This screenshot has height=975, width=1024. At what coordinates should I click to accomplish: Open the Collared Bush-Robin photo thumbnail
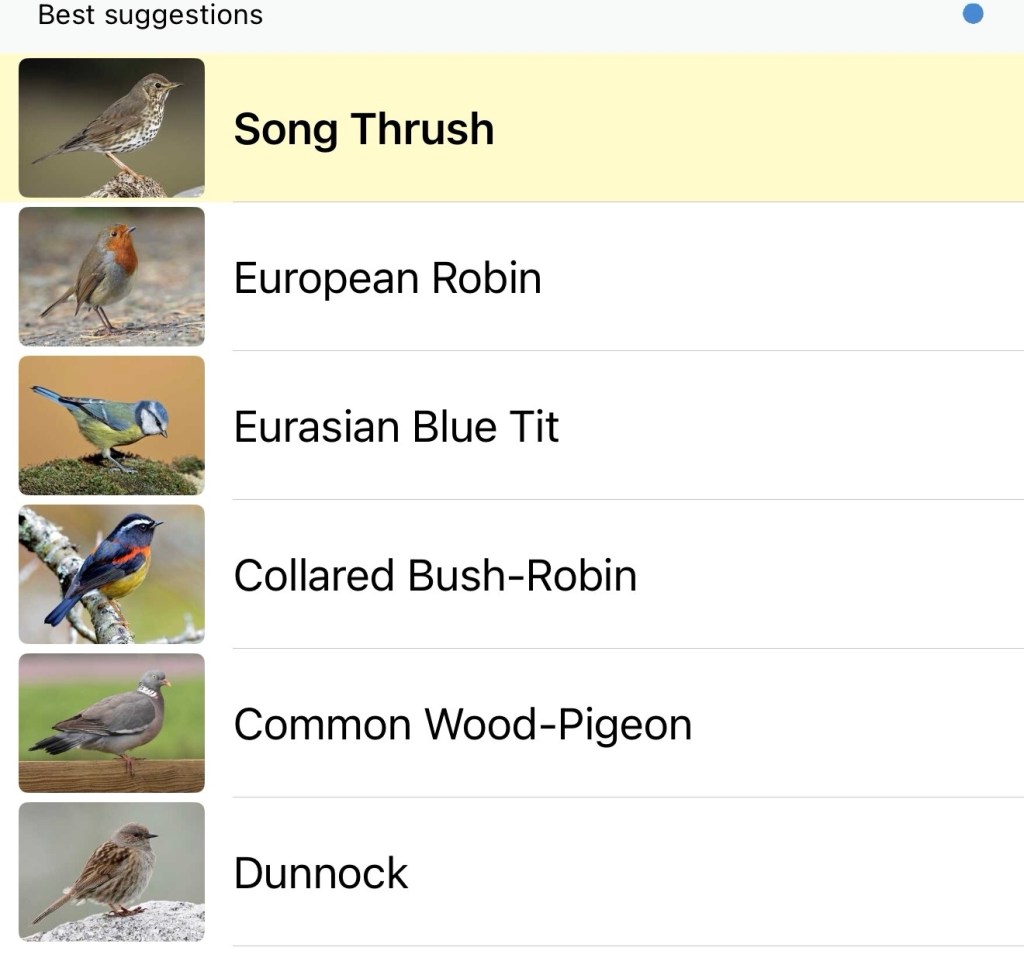coord(111,574)
